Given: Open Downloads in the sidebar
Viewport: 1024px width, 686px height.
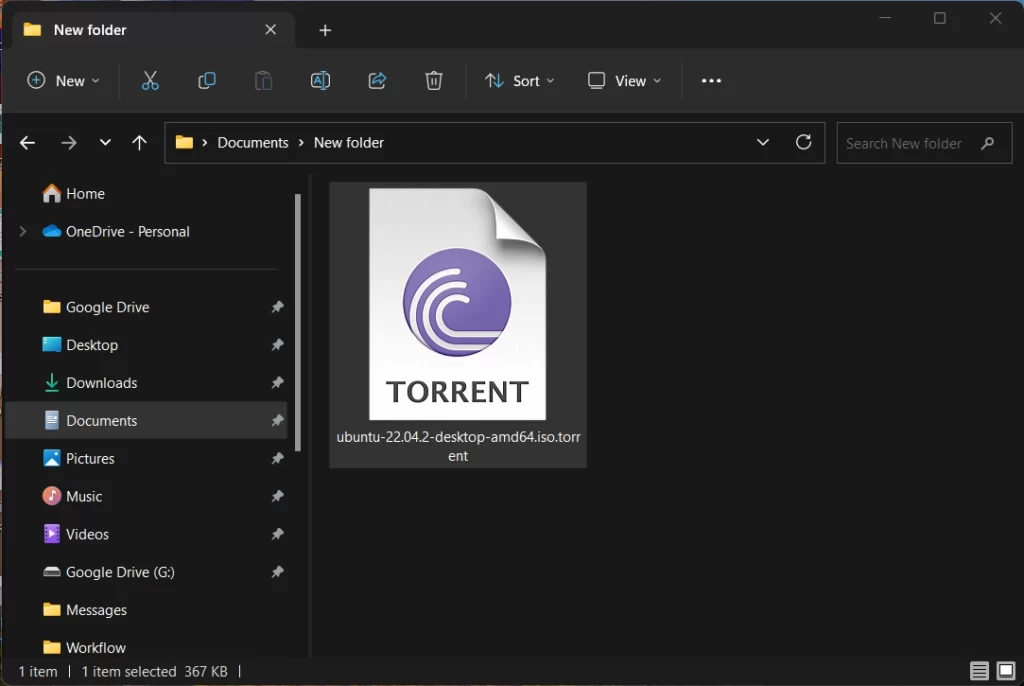Looking at the screenshot, I should [x=101, y=383].
